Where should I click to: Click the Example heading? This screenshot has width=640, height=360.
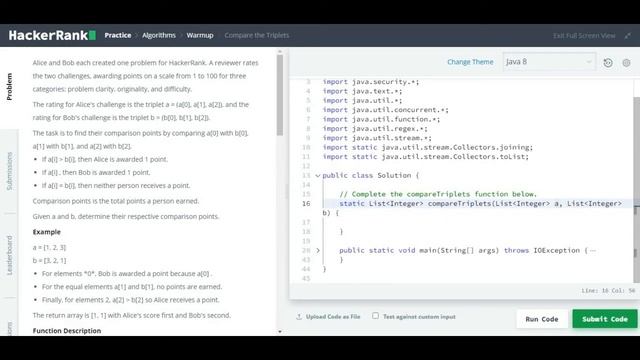pyautogui.click(x=47, y=232)
